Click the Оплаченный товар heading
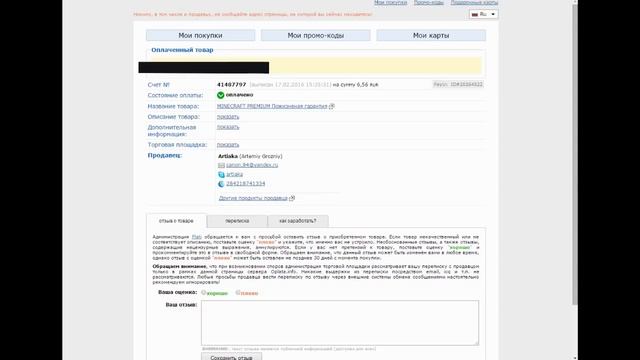This screenshot has height=360, width=640. pyautogui.click(x=182, y=50)
